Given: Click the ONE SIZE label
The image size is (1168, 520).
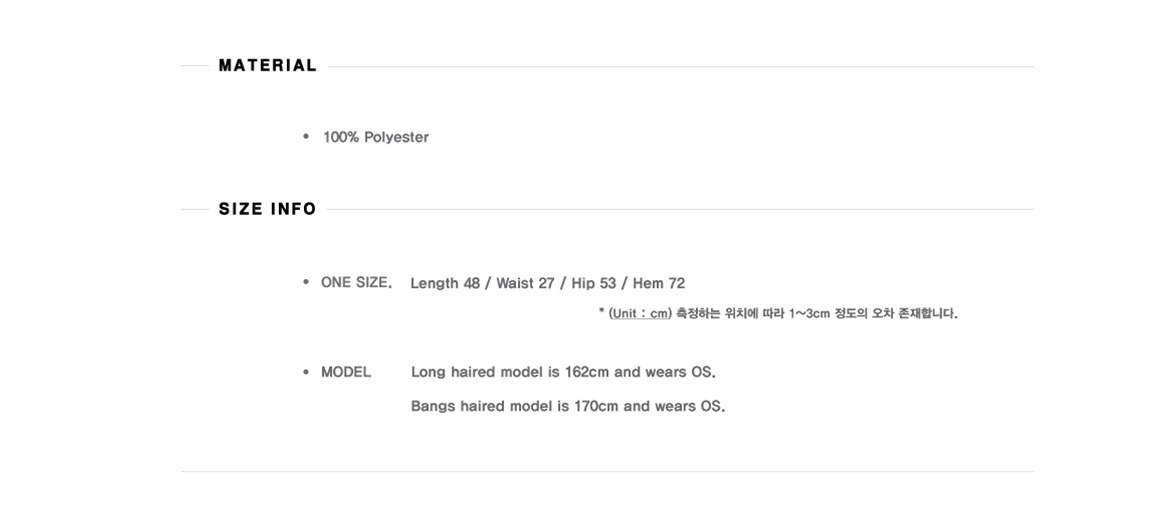Looking at the screenshot, I should coord(356,282).
